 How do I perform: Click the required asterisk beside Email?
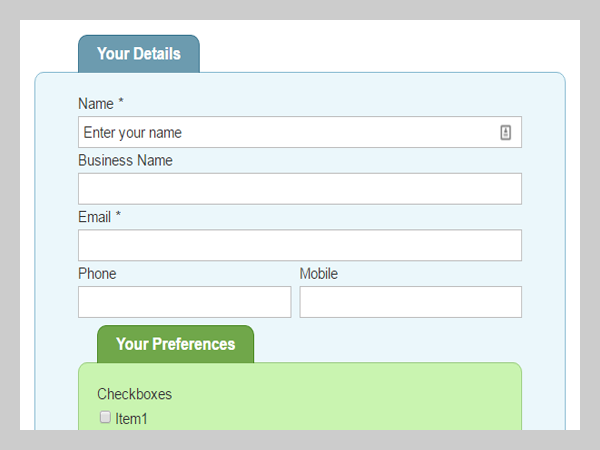(118, 216)
